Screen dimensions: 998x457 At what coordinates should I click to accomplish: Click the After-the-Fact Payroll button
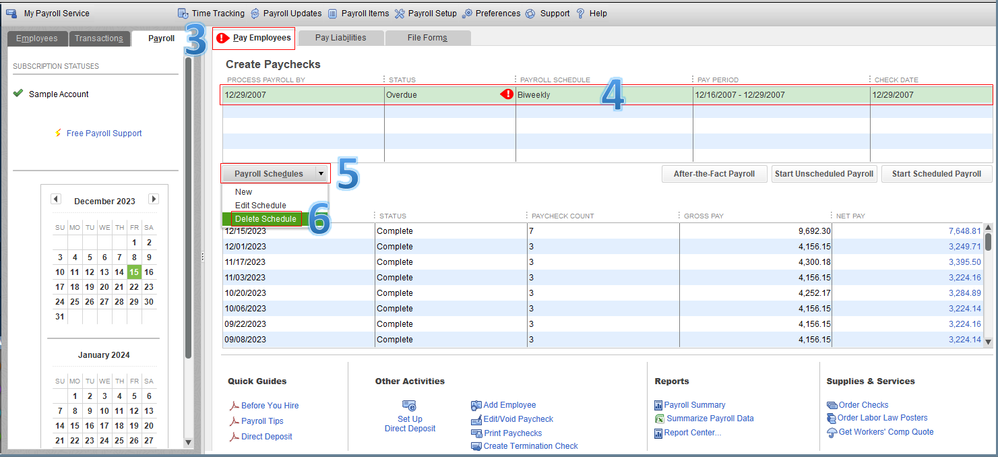pos(714,174)
